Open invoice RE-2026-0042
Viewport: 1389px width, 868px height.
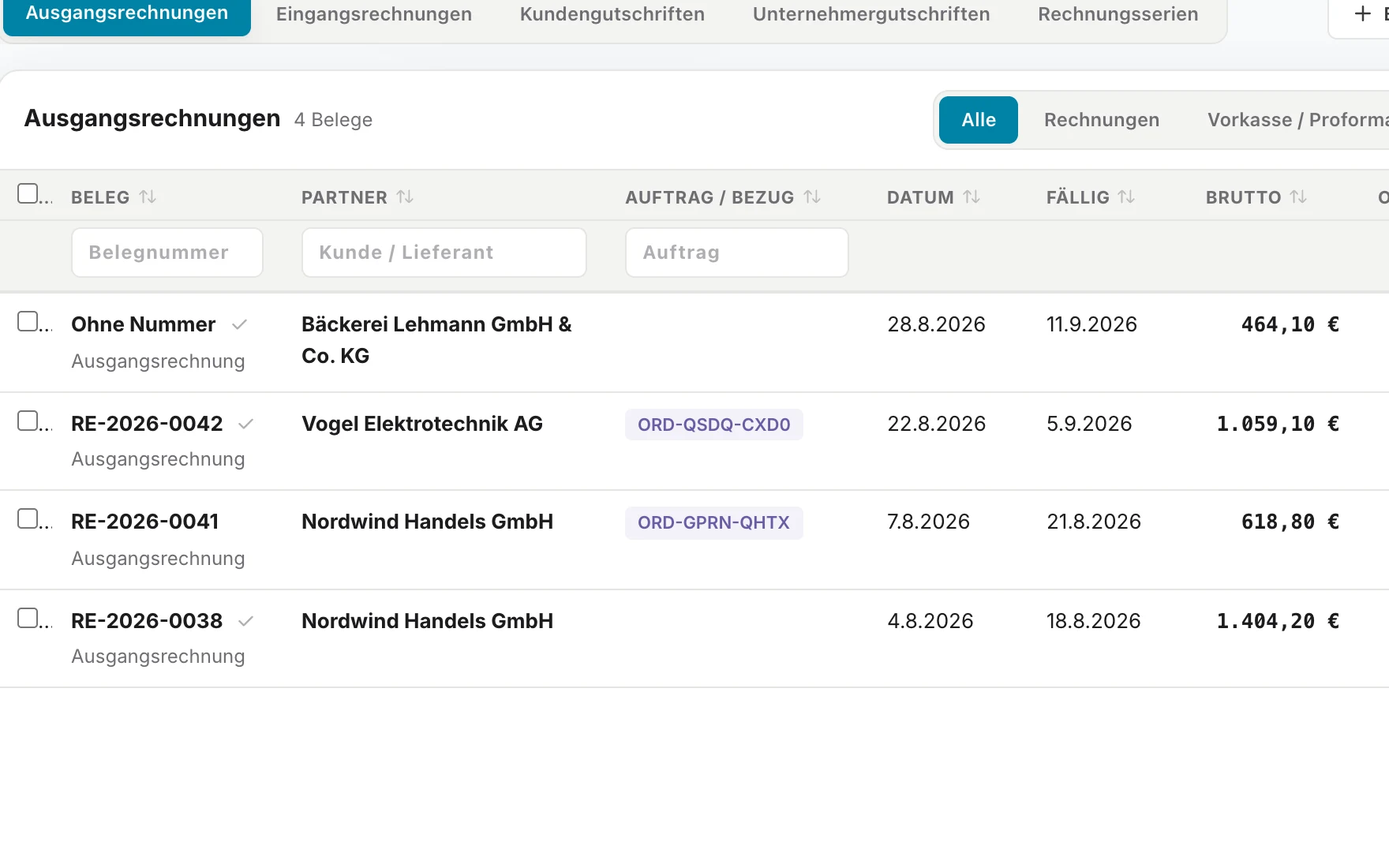tap(147, 424)
